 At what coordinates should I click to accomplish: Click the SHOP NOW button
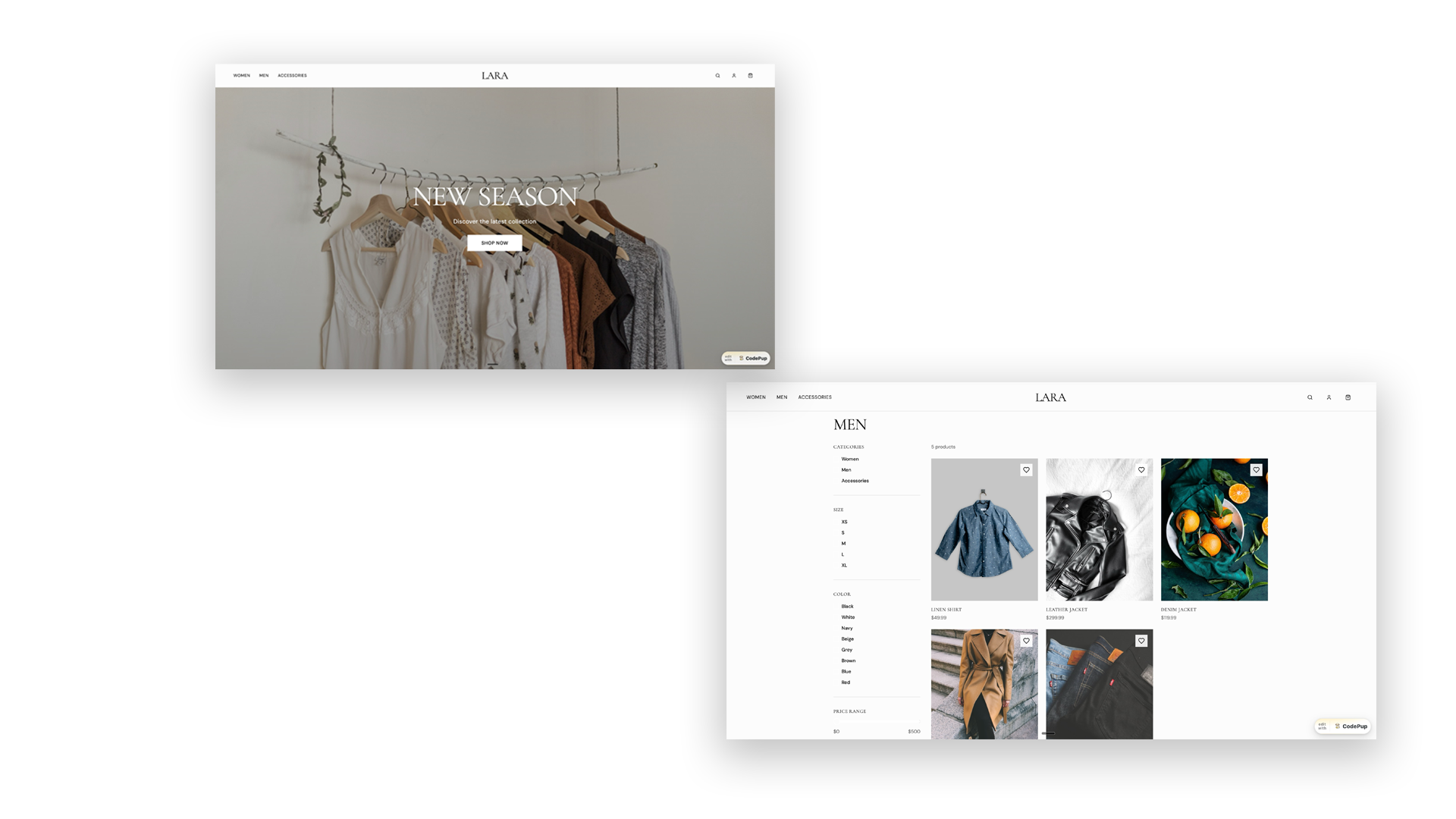click(x=494, y=243)
